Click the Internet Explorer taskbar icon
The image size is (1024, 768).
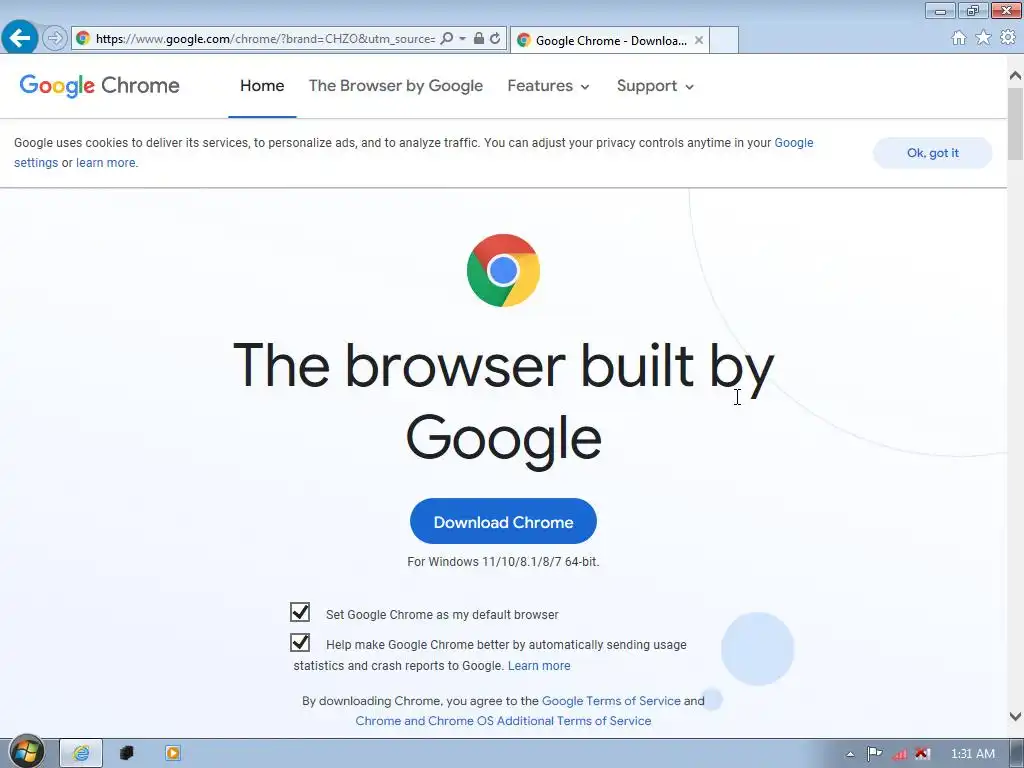[x=81, y=753]
